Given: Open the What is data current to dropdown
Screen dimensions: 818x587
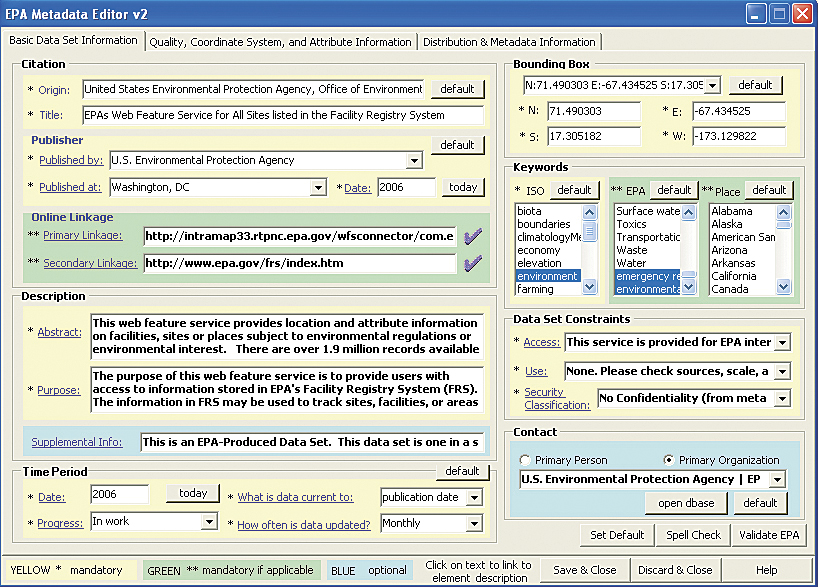Looking at the screenshot, I should tap(474, 497).
